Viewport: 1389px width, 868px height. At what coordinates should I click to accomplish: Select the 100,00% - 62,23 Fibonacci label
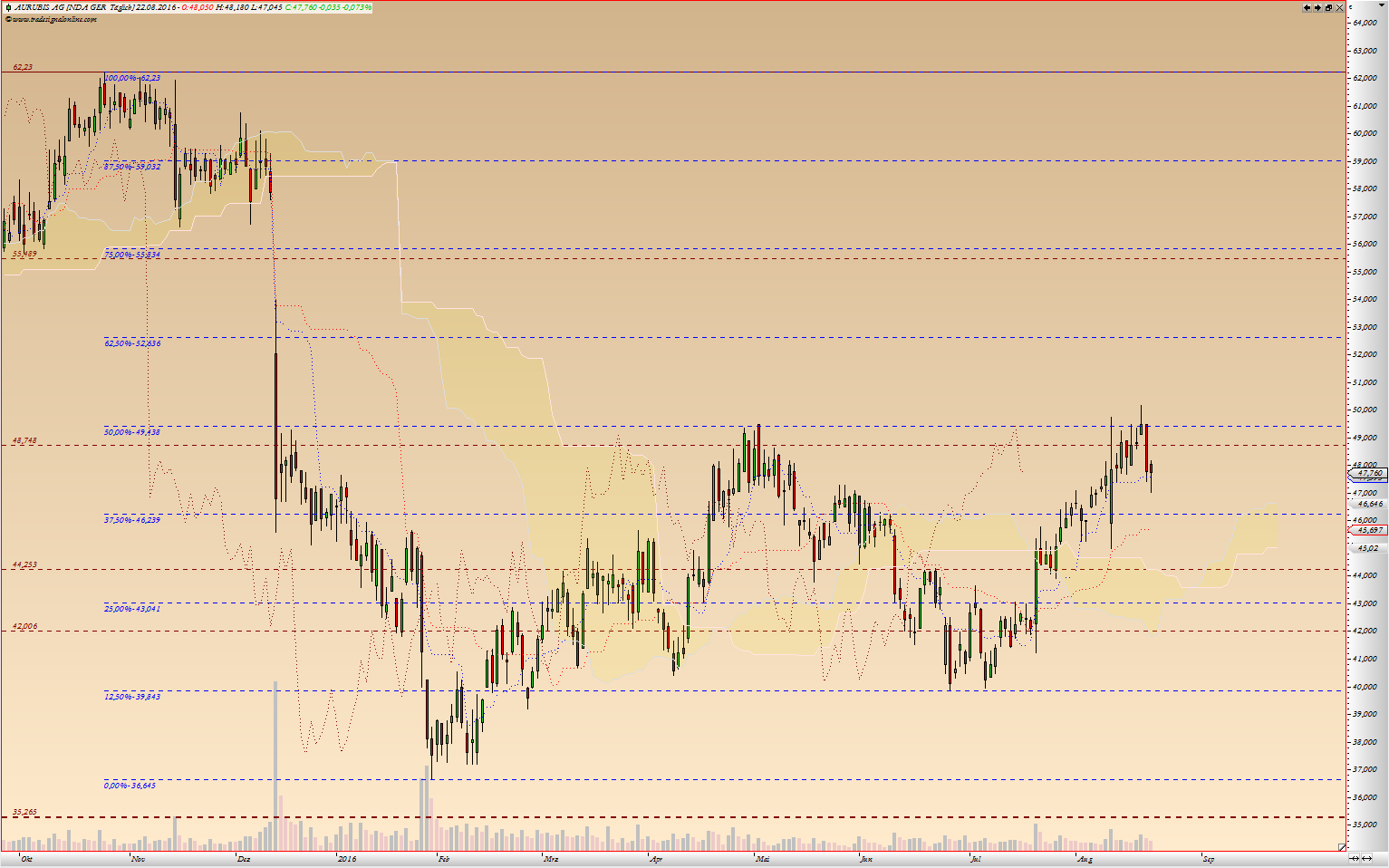[x=132, y=78]
